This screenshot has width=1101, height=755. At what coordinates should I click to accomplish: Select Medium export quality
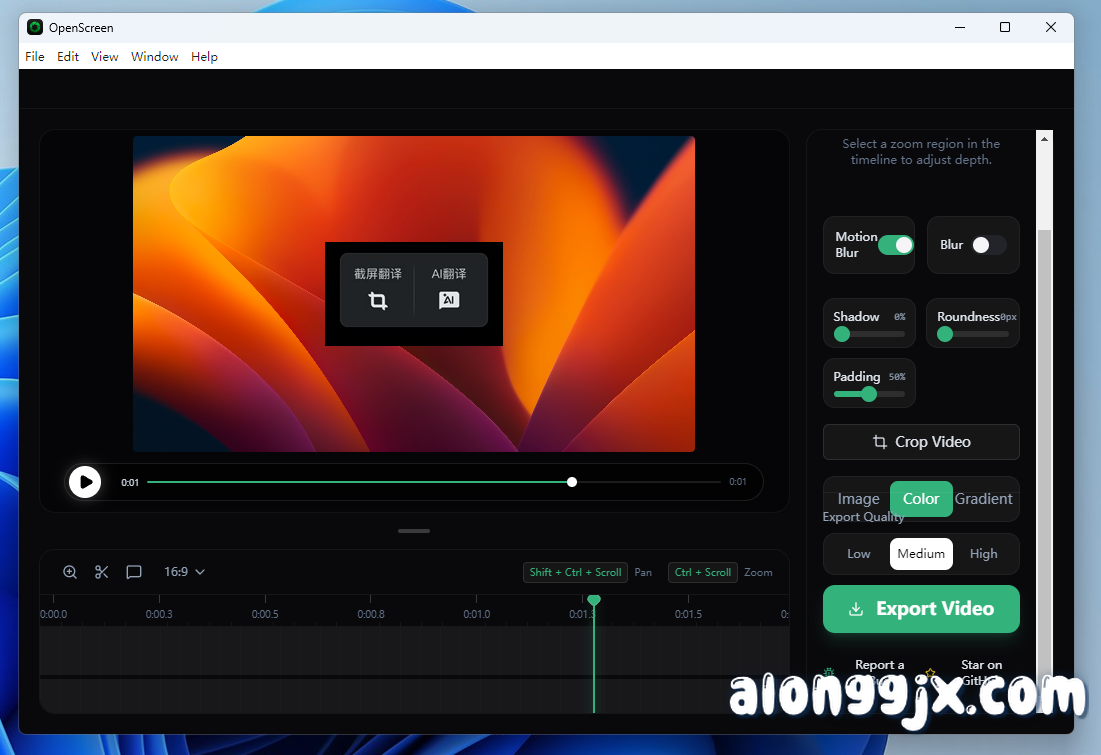[x=920, y=553]
